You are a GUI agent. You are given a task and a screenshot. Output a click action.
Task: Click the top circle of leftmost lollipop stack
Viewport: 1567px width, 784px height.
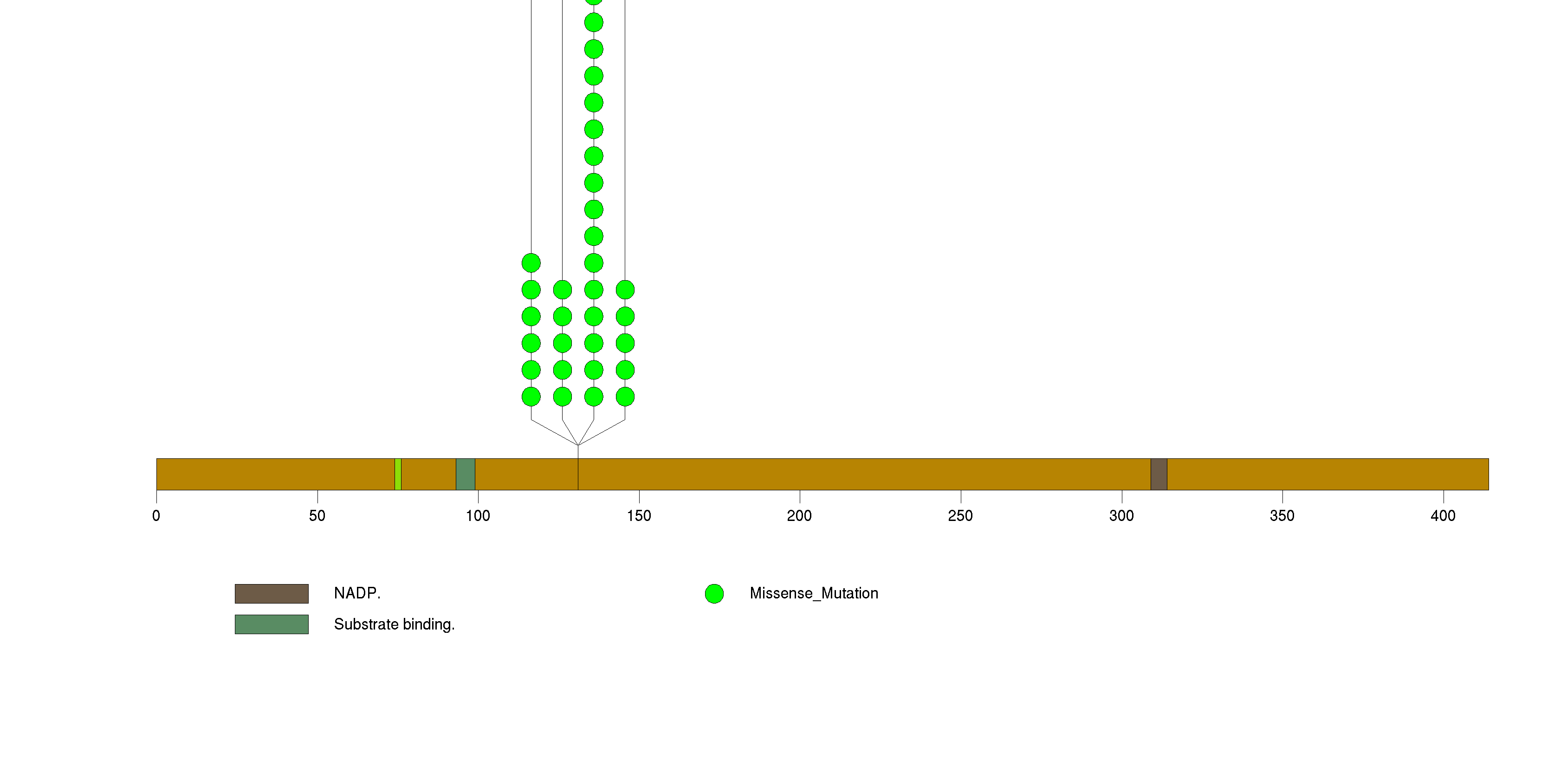531,263
